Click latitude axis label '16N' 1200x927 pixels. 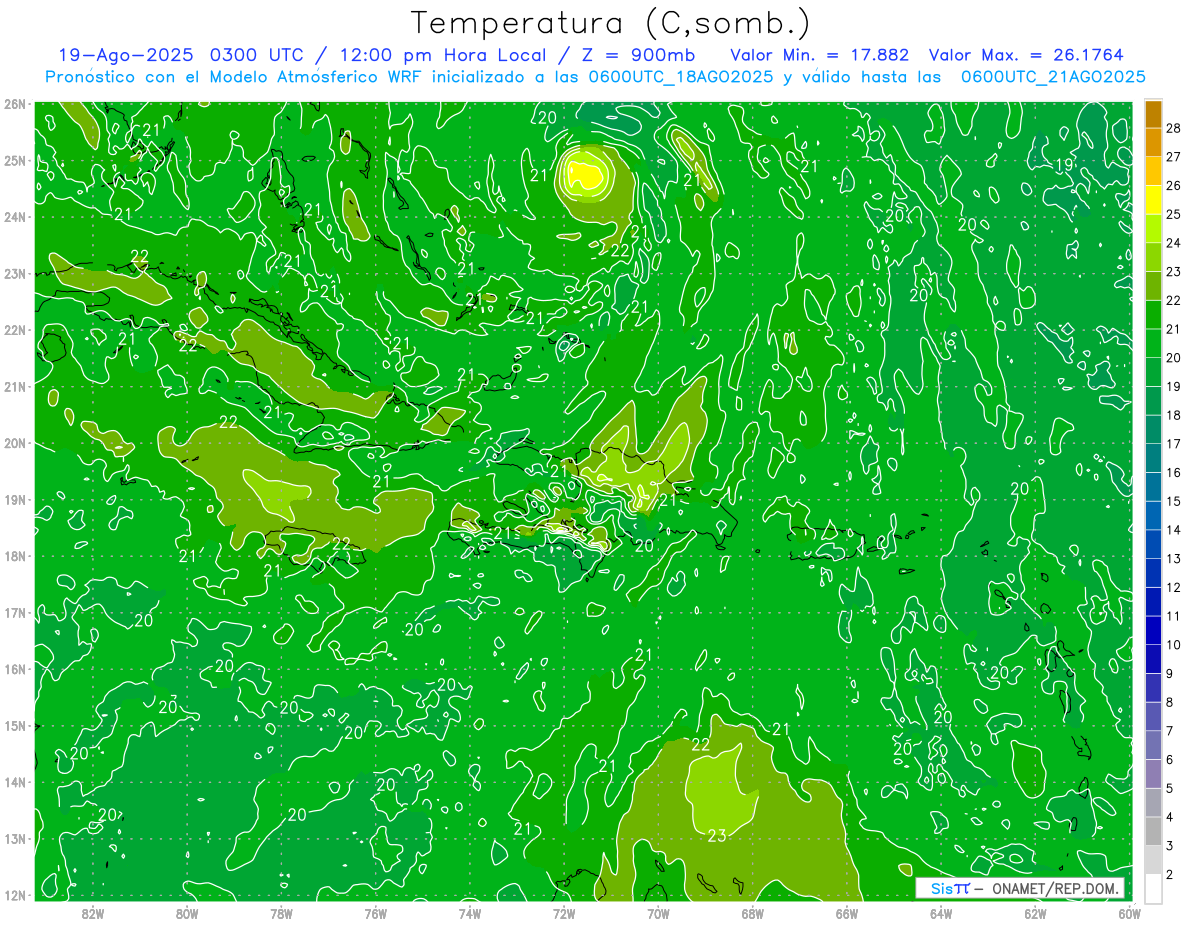[x=15, y=669]
